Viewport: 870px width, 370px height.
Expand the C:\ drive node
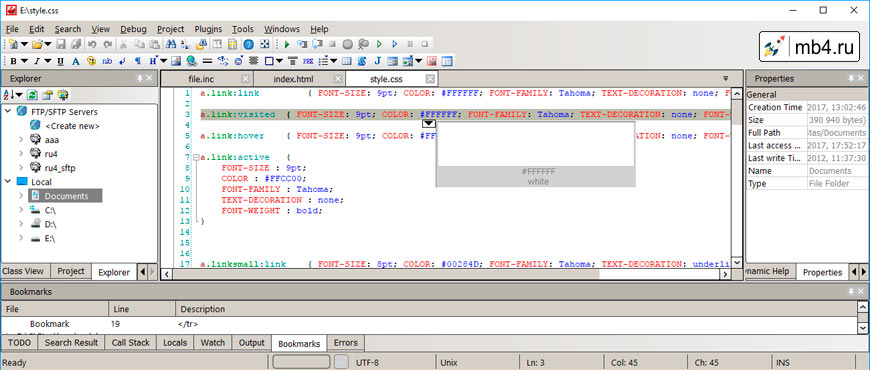22,210
